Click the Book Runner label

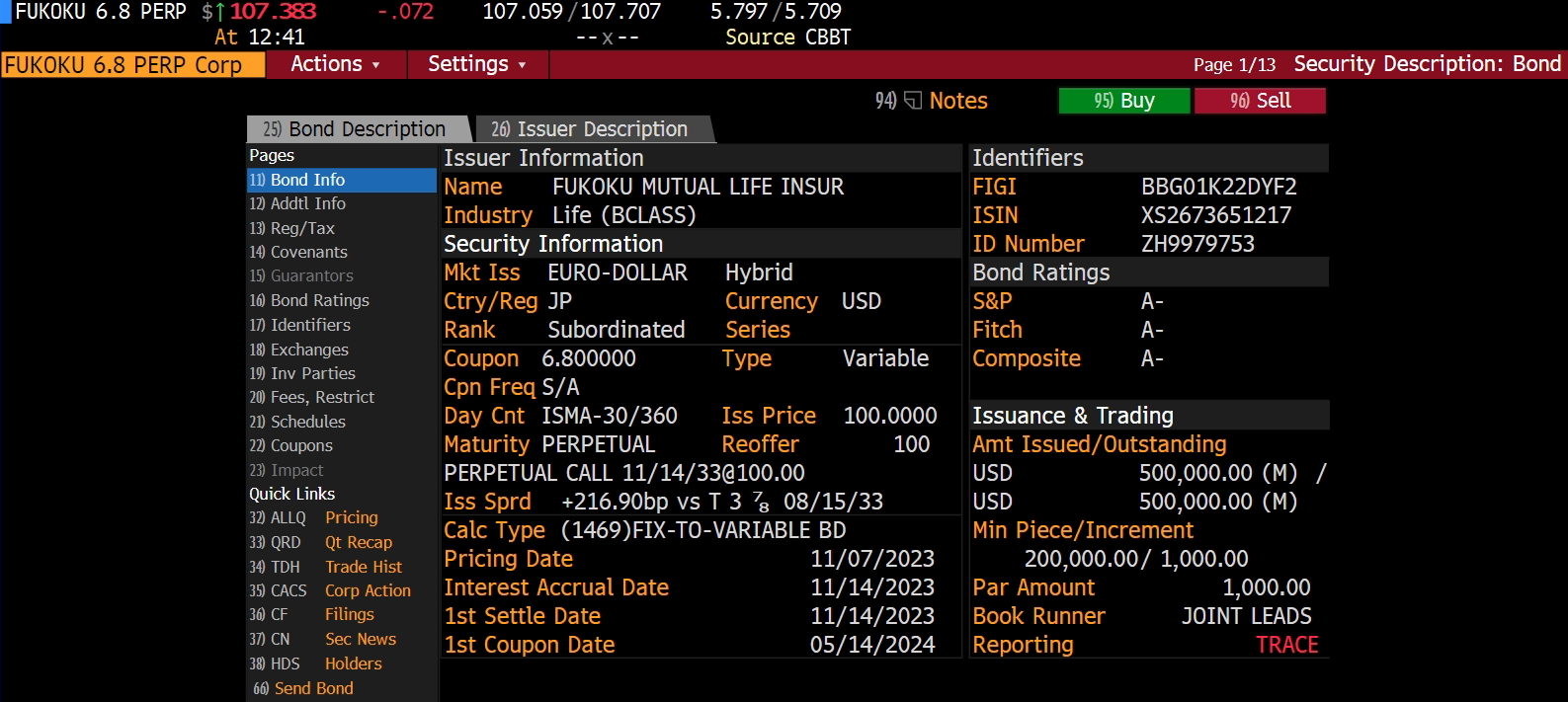(x=1039, y=616)
